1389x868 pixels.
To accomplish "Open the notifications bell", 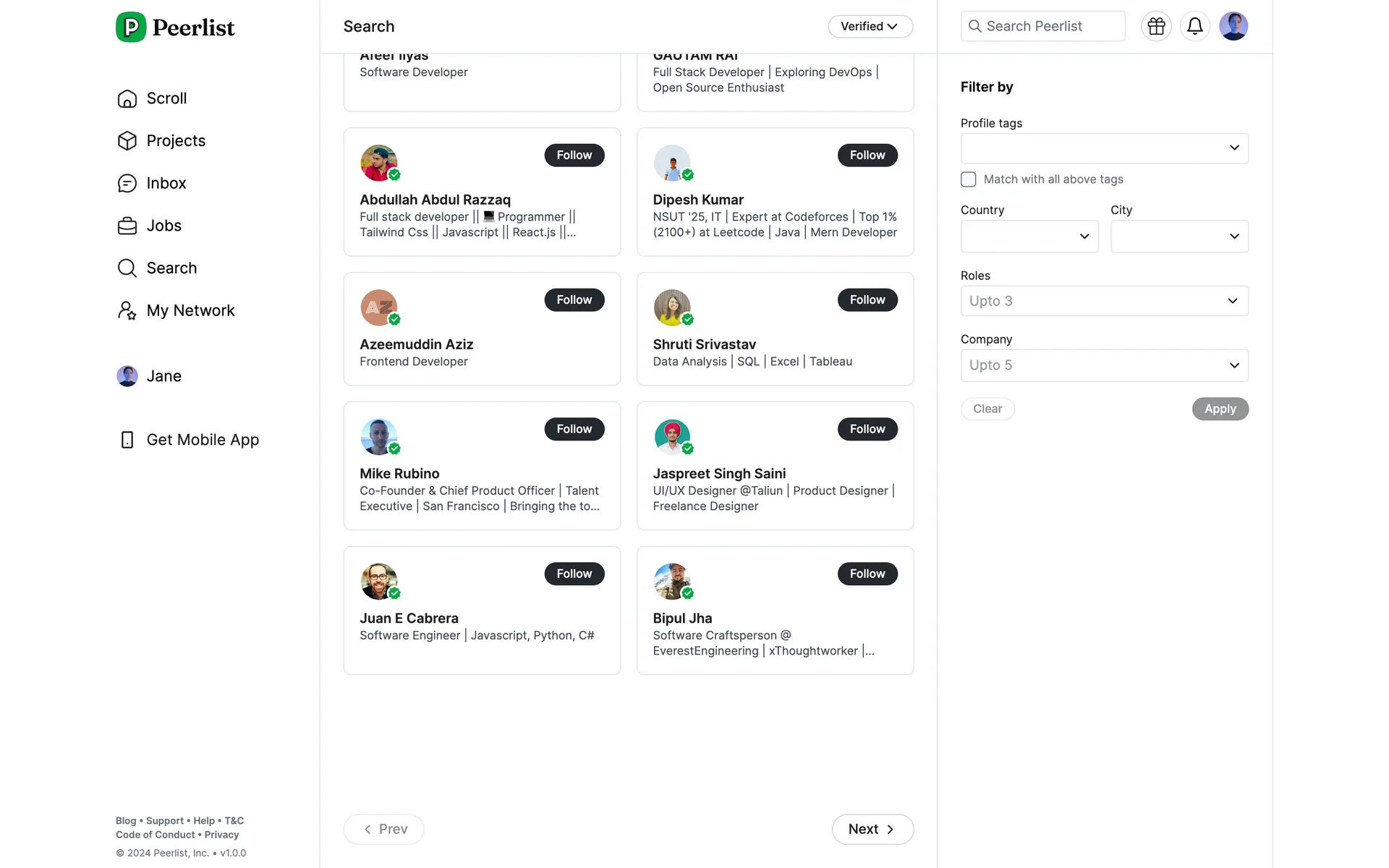I will (x=1194, y=27).
